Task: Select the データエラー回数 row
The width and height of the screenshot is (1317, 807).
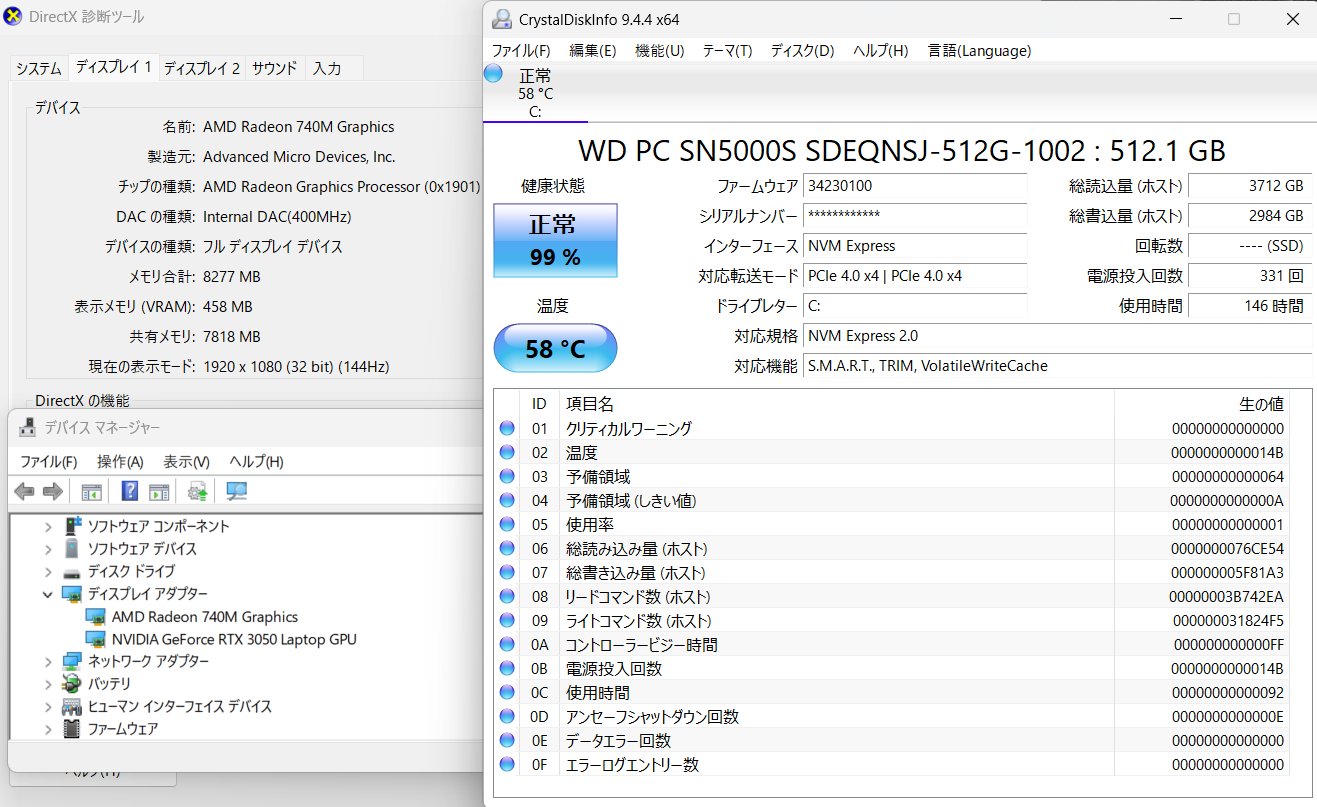Action: tap(892, 740)
